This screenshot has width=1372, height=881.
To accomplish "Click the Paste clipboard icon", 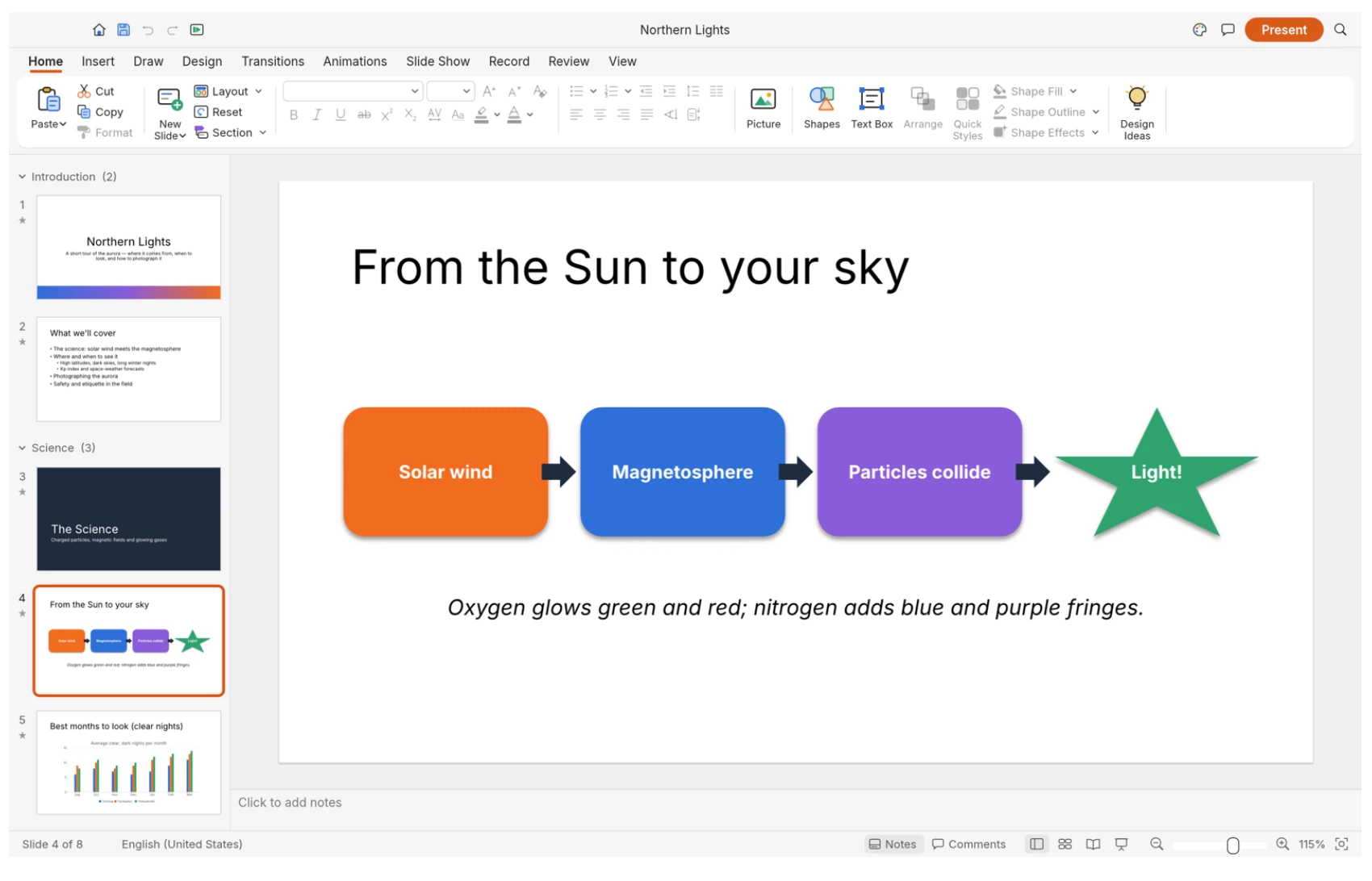I will 48,100.
